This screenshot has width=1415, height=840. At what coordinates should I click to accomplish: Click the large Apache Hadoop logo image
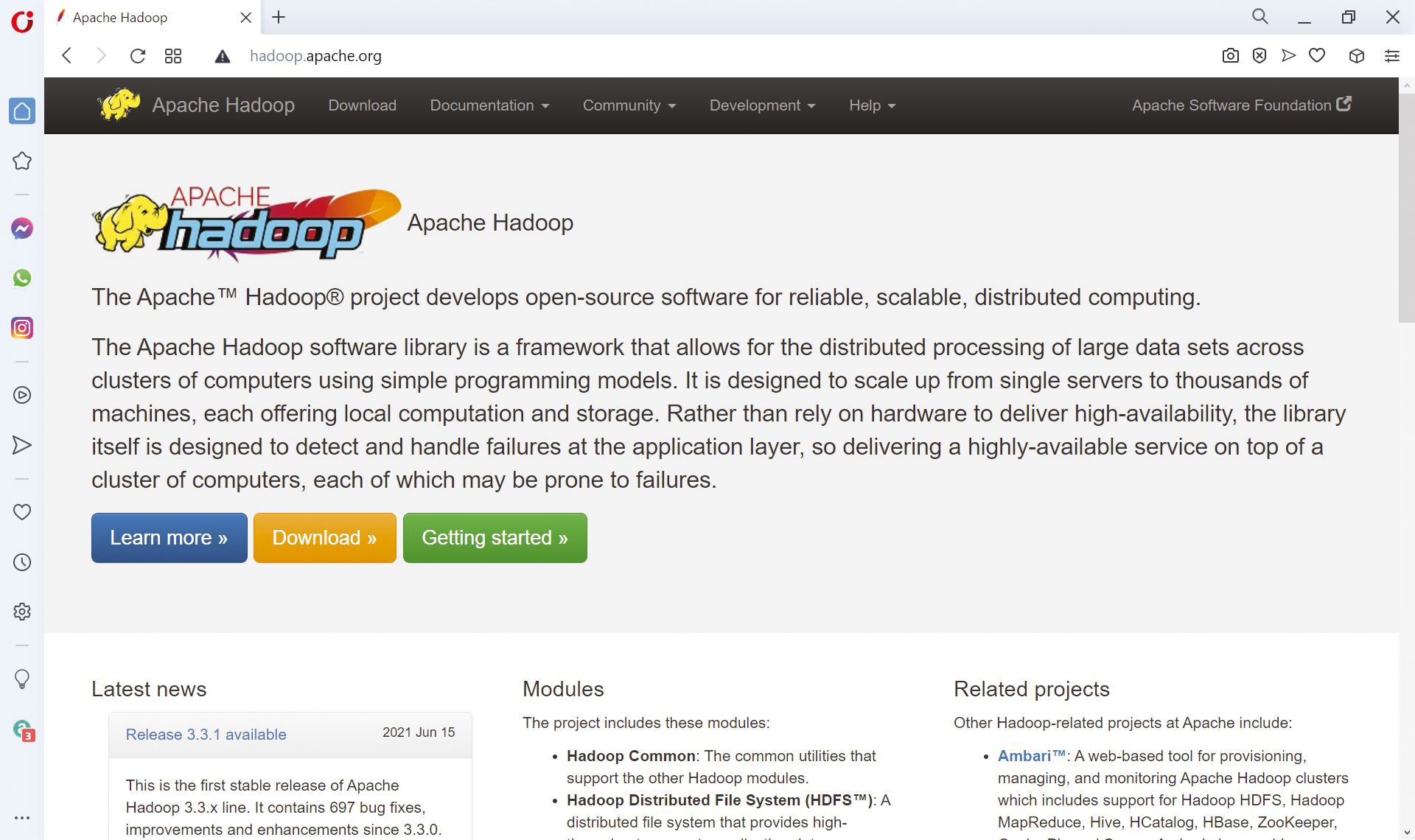246,223
